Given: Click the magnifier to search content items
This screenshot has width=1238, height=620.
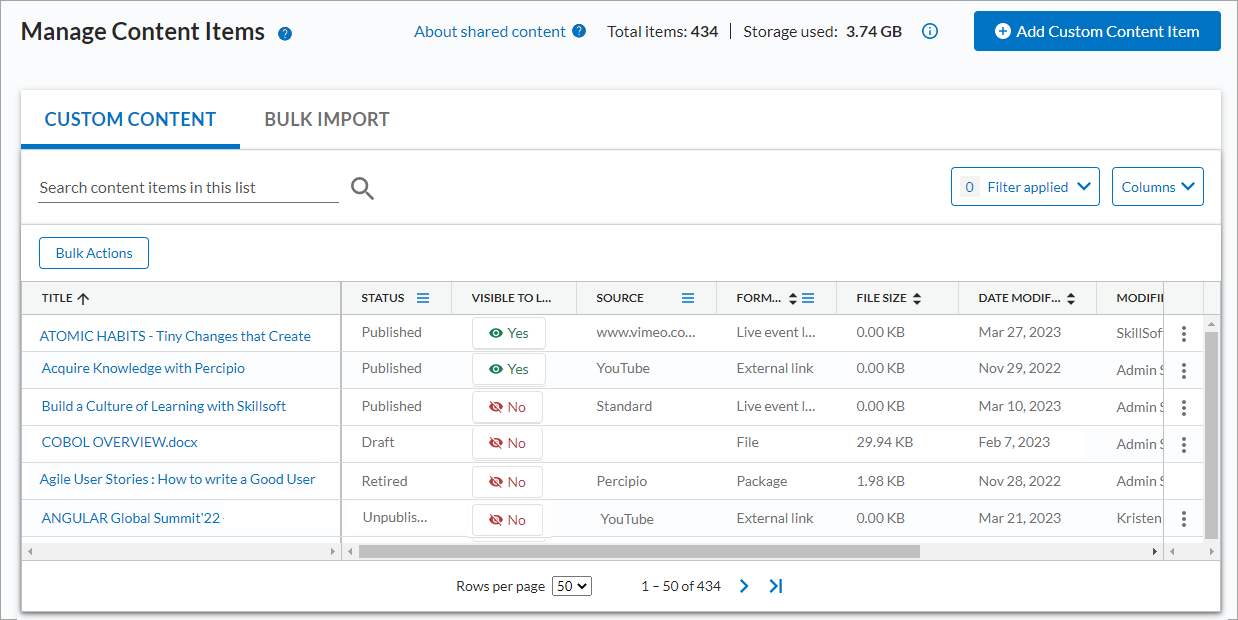Looking at the screenshot, I should pyautogui.click(x=362, y=188).
